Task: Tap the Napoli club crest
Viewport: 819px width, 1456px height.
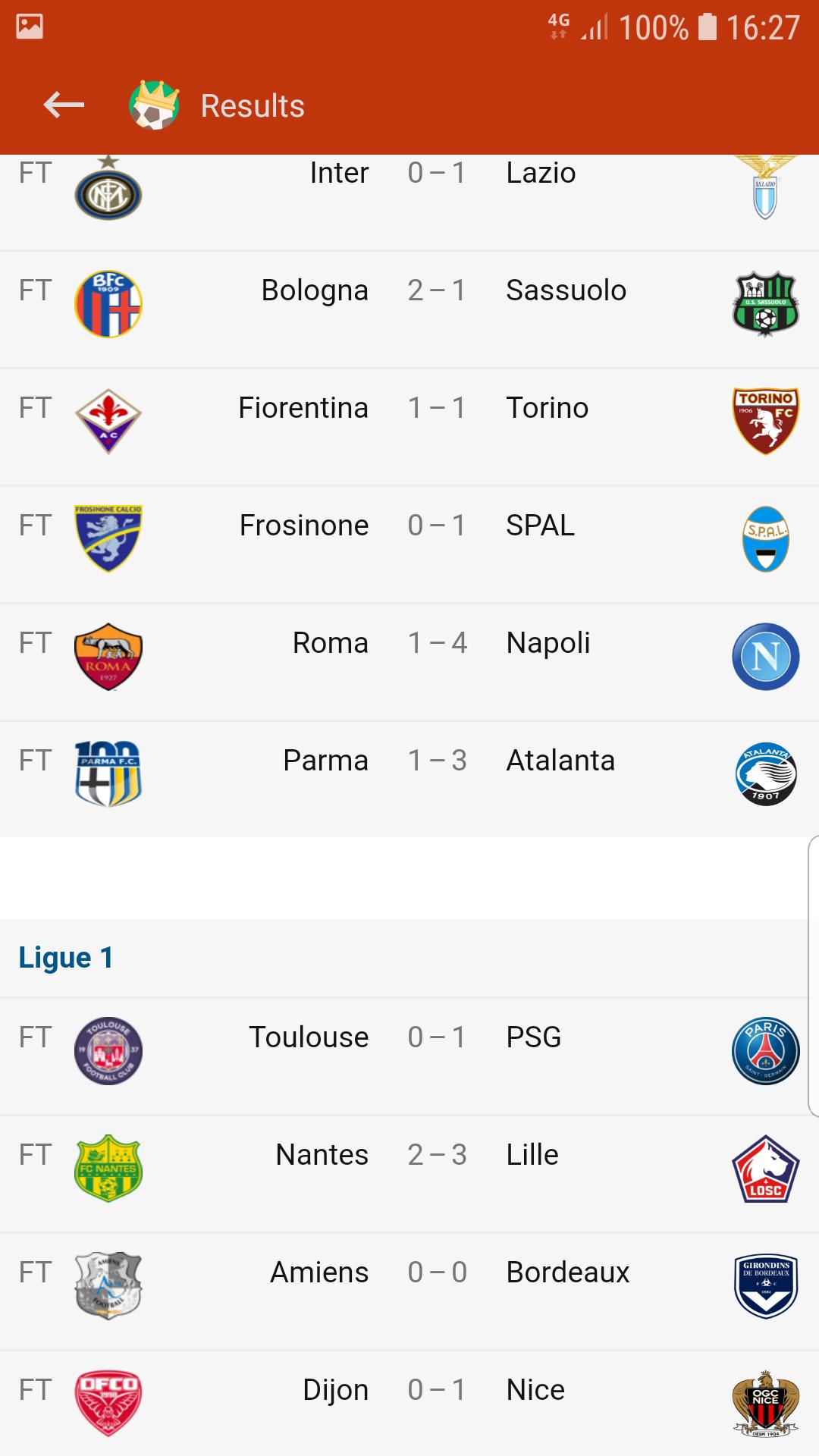Action: 765,657
